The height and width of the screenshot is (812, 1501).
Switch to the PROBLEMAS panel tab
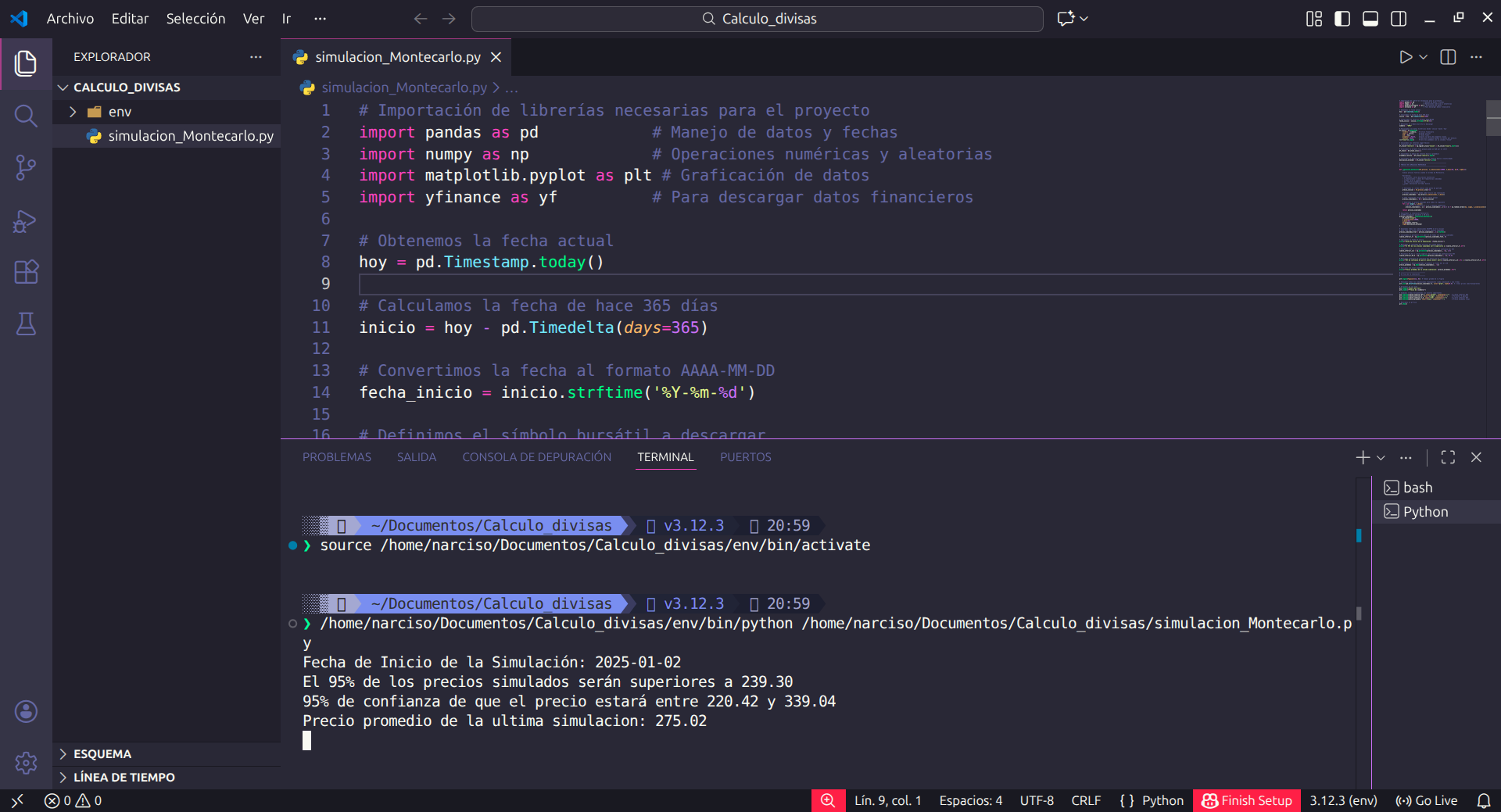tap(337, 457)
